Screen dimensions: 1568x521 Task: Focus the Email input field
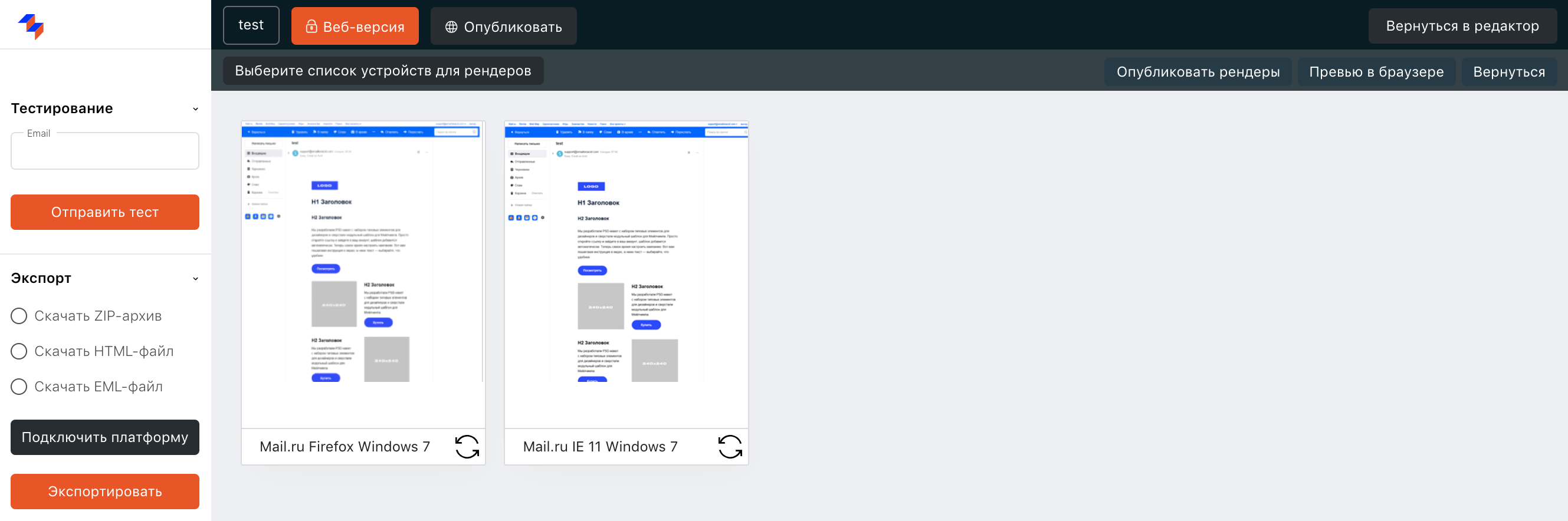point(104,151)
